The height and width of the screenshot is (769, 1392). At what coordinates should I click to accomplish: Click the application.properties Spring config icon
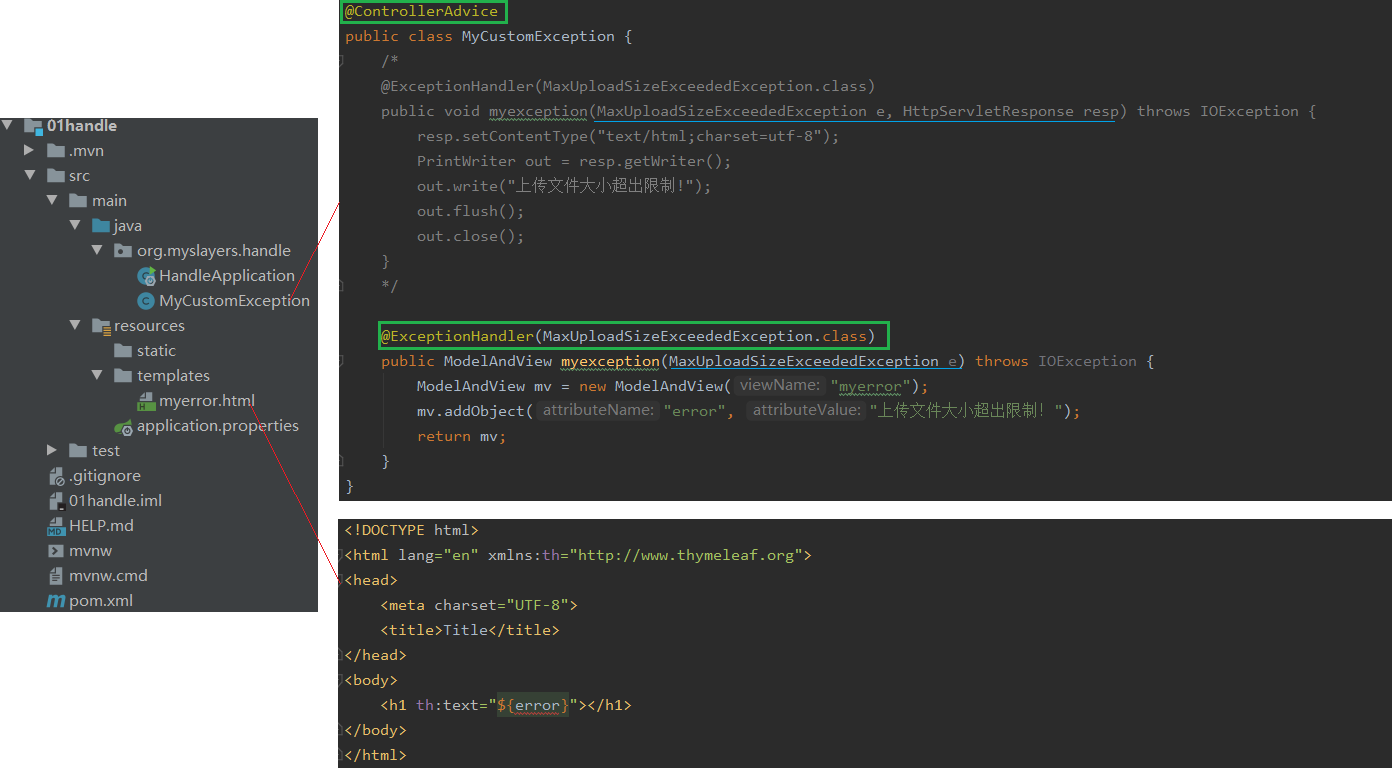(x=124, y=427)
